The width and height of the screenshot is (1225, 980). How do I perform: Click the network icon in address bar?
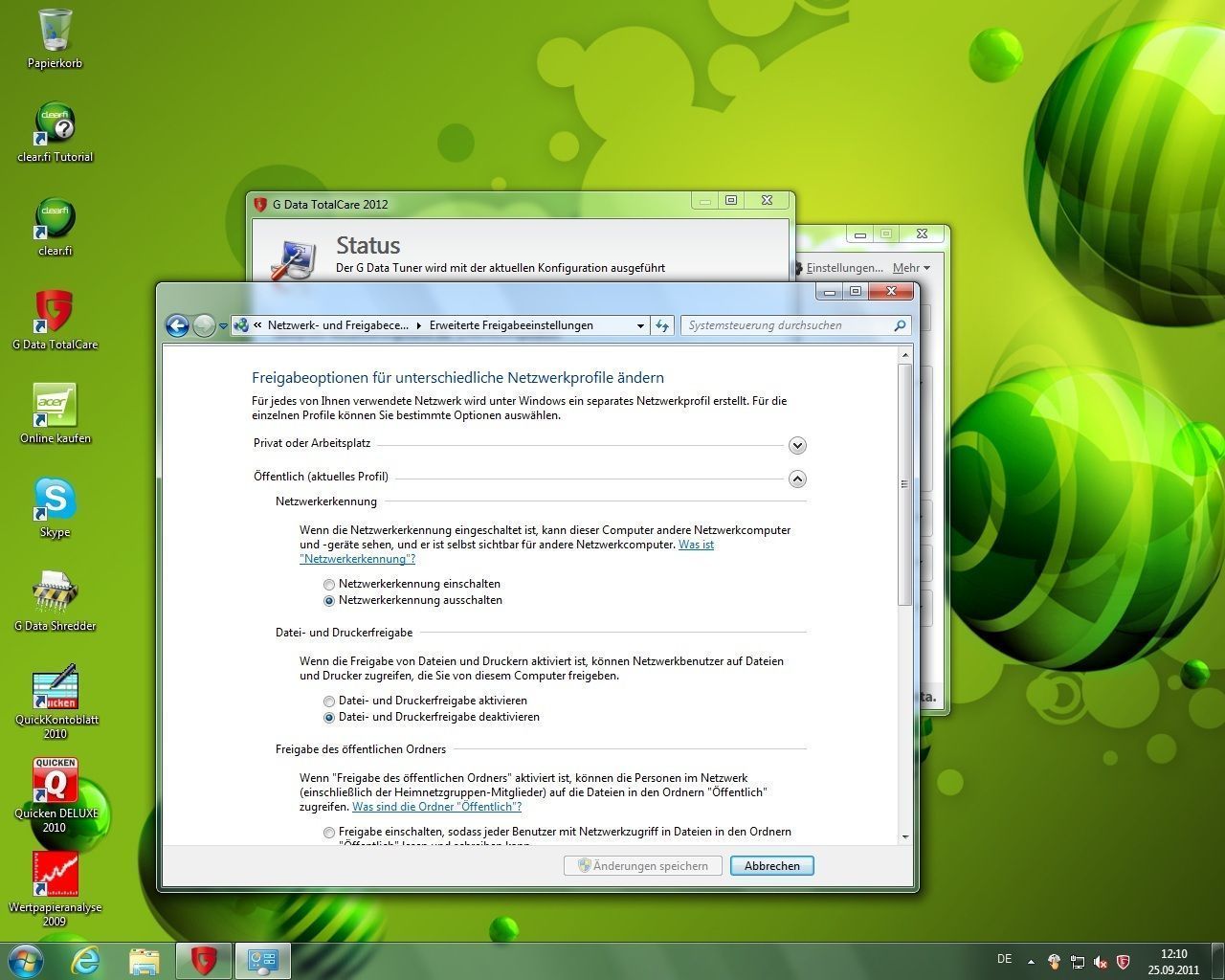click(x=240, y=325)
